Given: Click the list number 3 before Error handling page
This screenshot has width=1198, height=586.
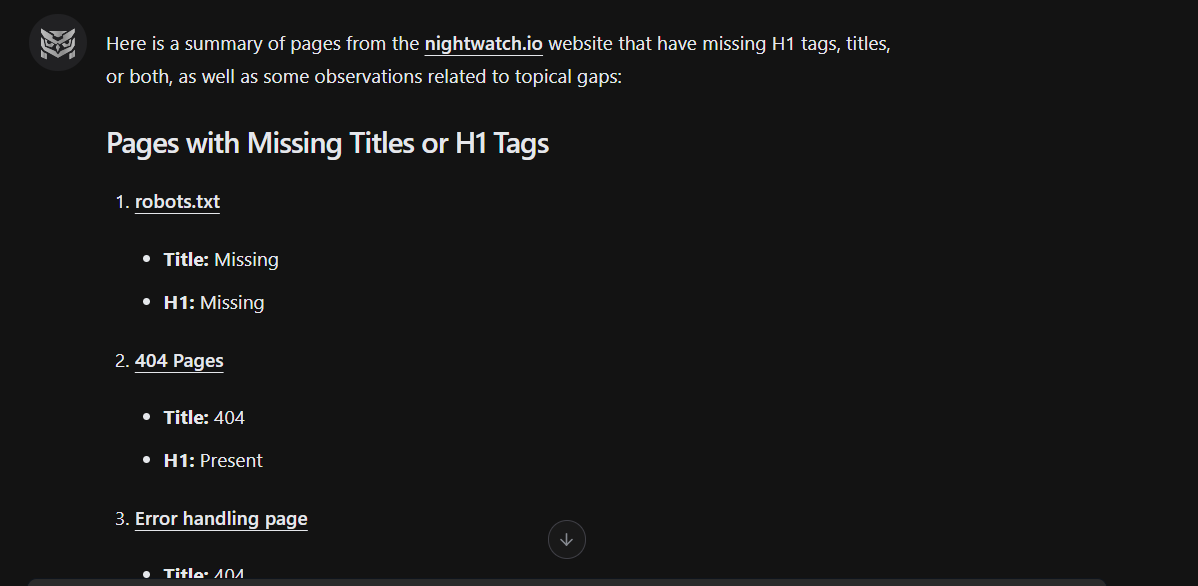Looking at the screenshot, I should tap(121, 519).
